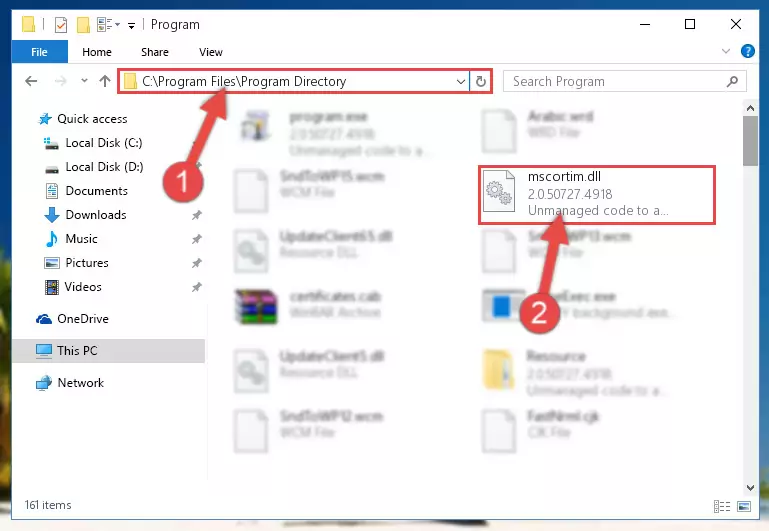Open Customize Quick Access Toolbar dropdown
Viewport: 769px width, 531px height.
tap(131, 25)
